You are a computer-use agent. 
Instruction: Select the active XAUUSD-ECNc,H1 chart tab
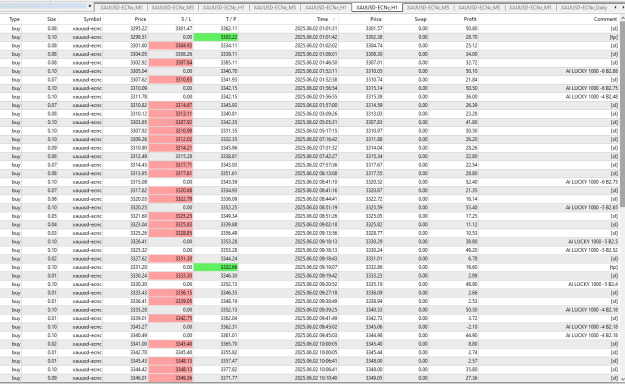click(377, 8)
